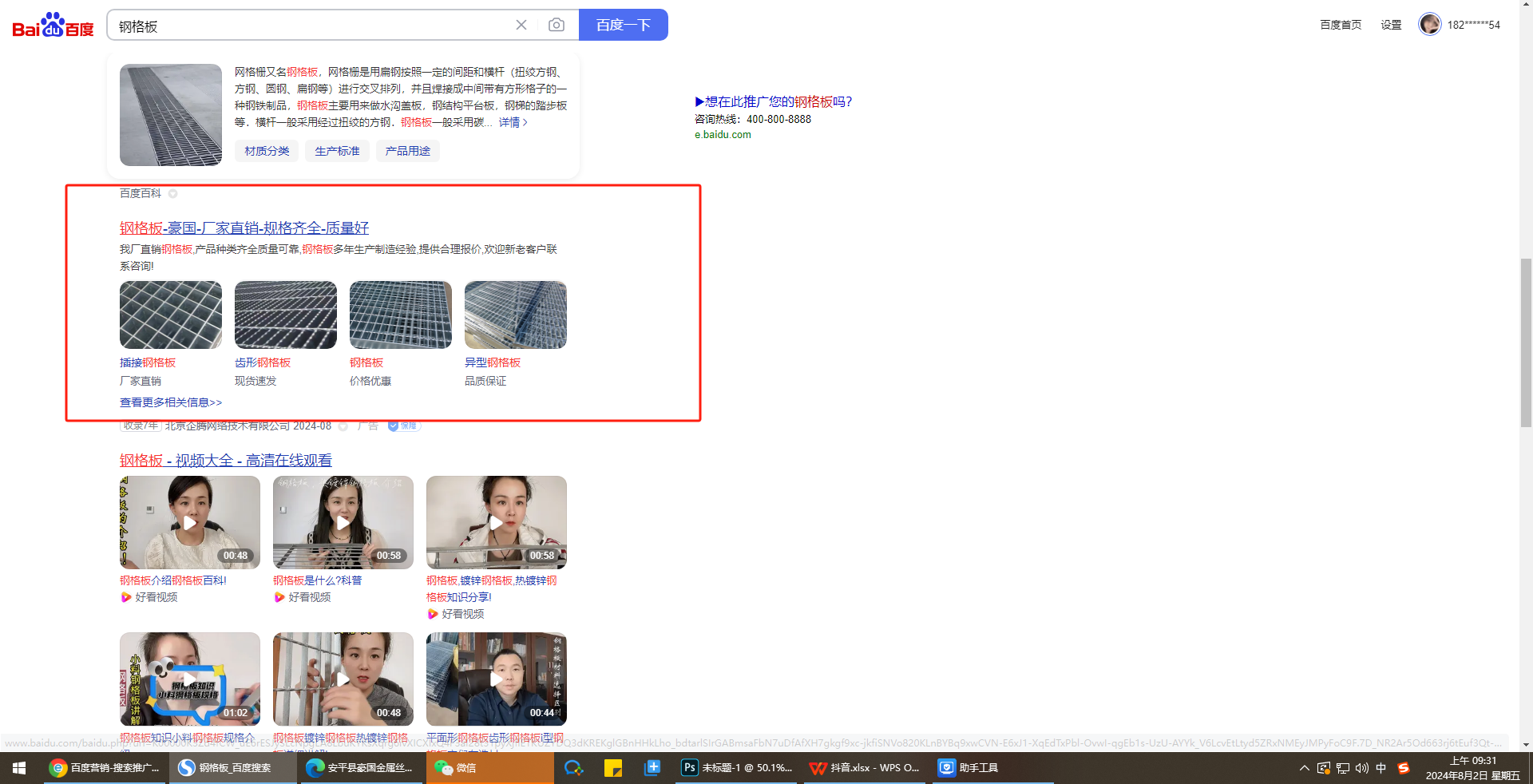This screenshot has width=1533, height=784.
Task: Play the second-row 00:48 video thumbnail
Action: coord(343,679)
